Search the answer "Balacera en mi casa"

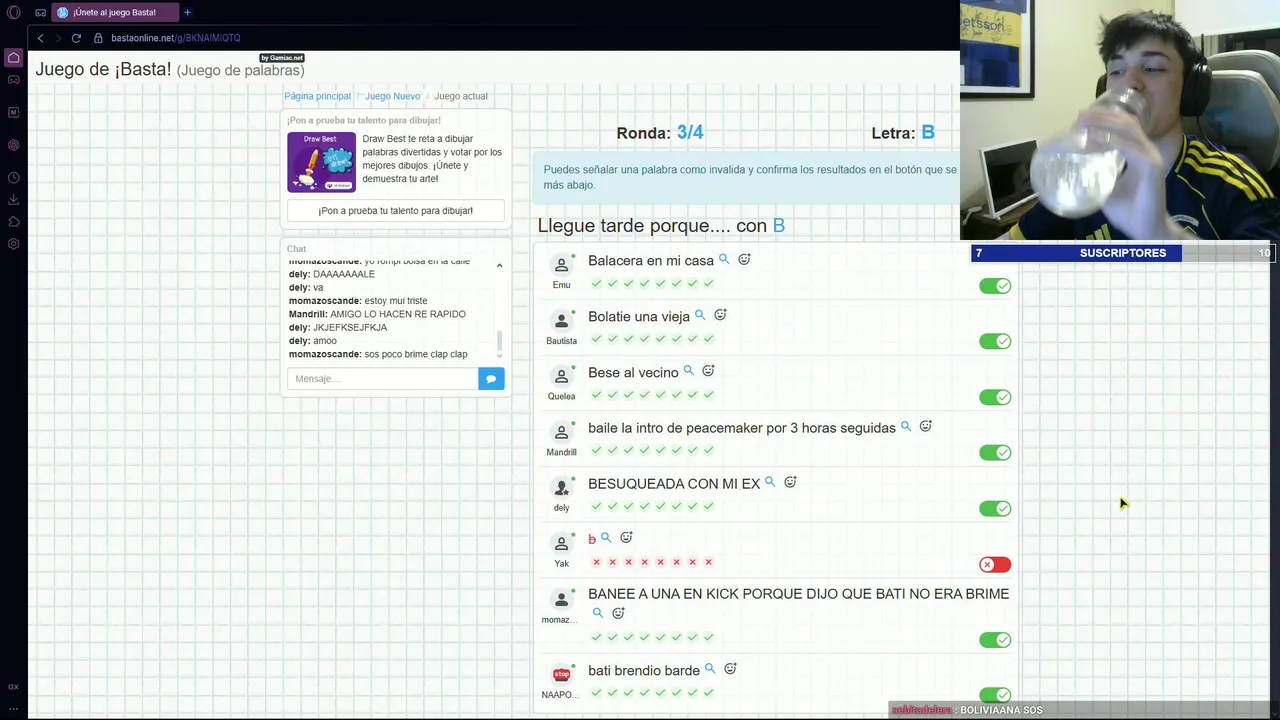click(x=724, y=259)
